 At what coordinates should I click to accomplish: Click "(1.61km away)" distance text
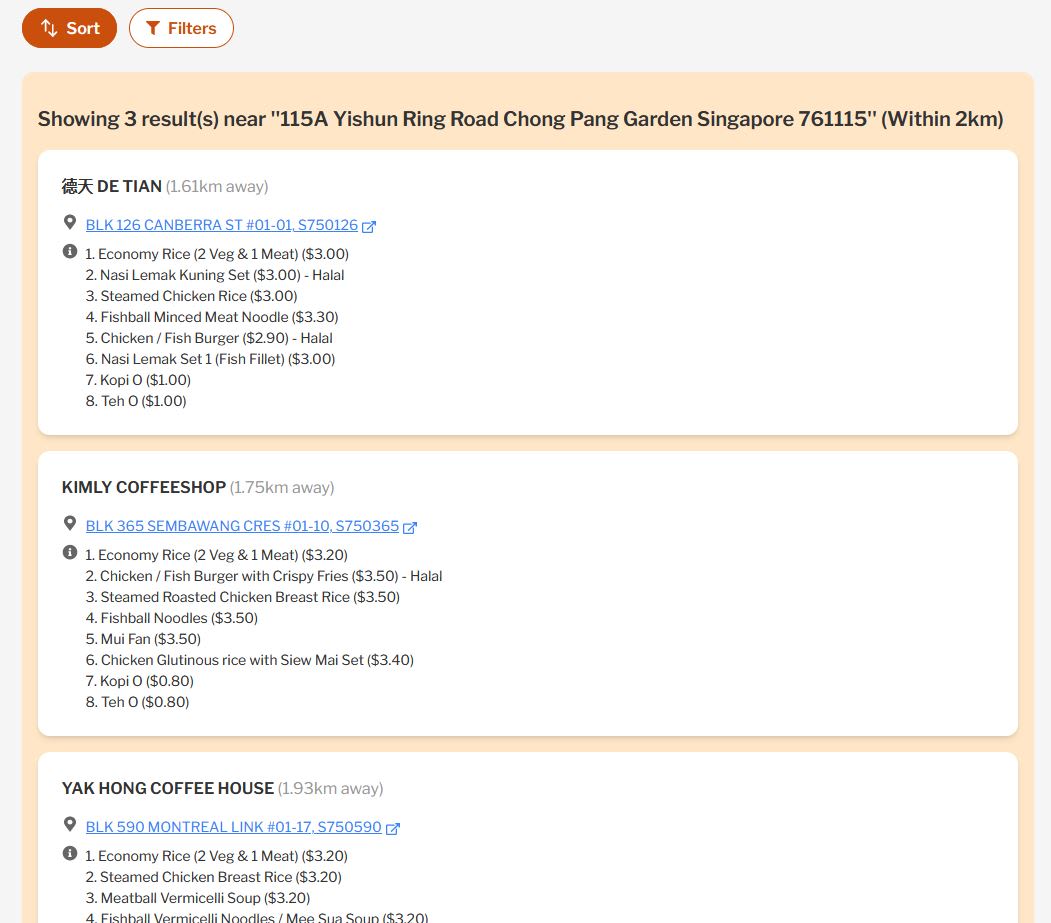pos(217,186)
